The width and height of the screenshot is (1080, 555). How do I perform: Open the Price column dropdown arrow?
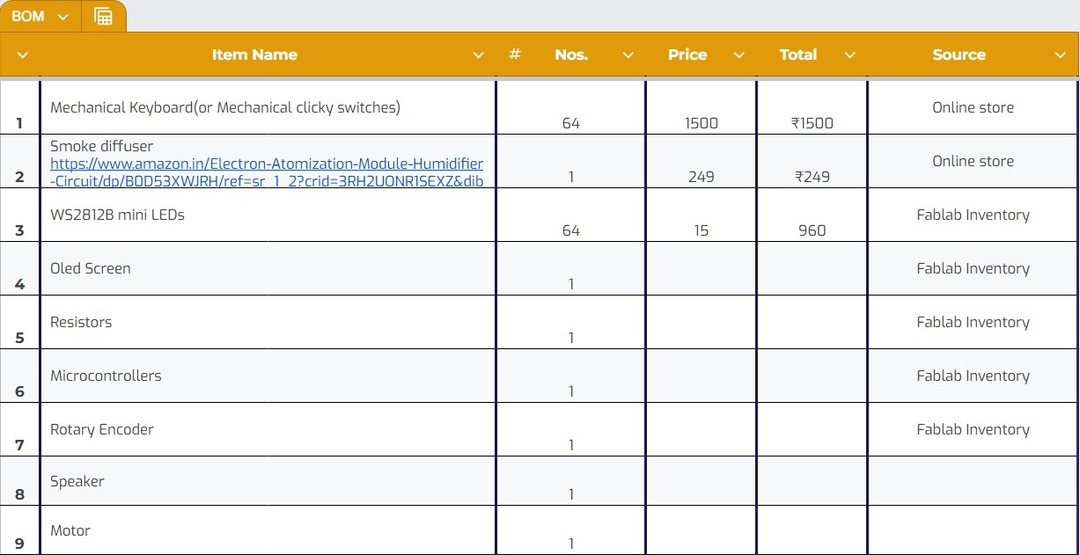click(x=739, y=55)
